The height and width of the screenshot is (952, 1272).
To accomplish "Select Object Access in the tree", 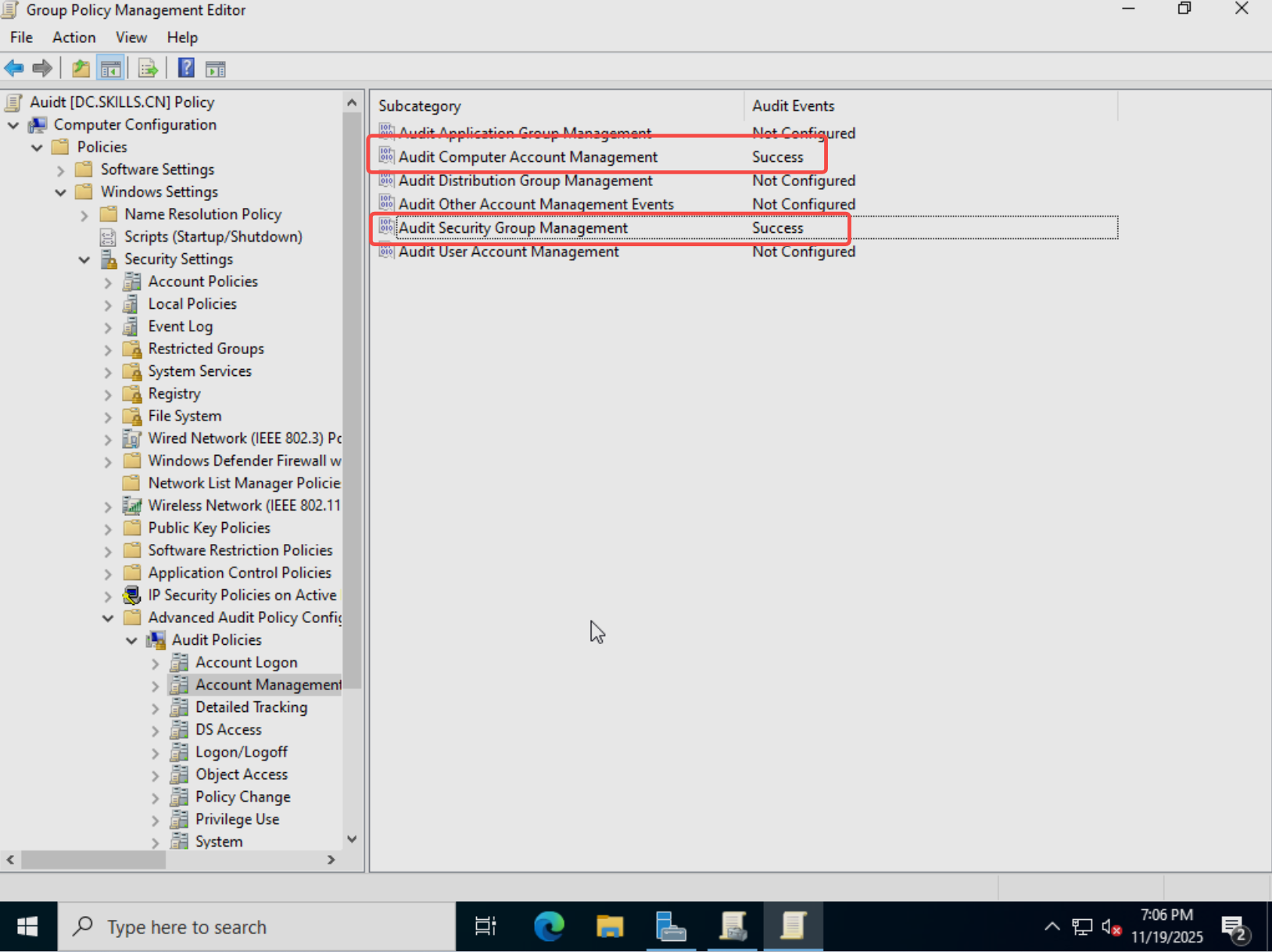I will pos(242,775).
